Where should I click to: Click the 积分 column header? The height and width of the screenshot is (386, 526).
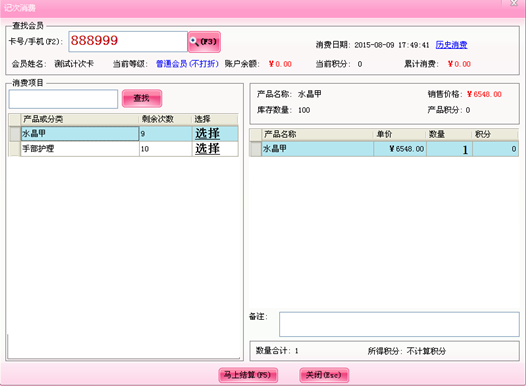point(495,134)
